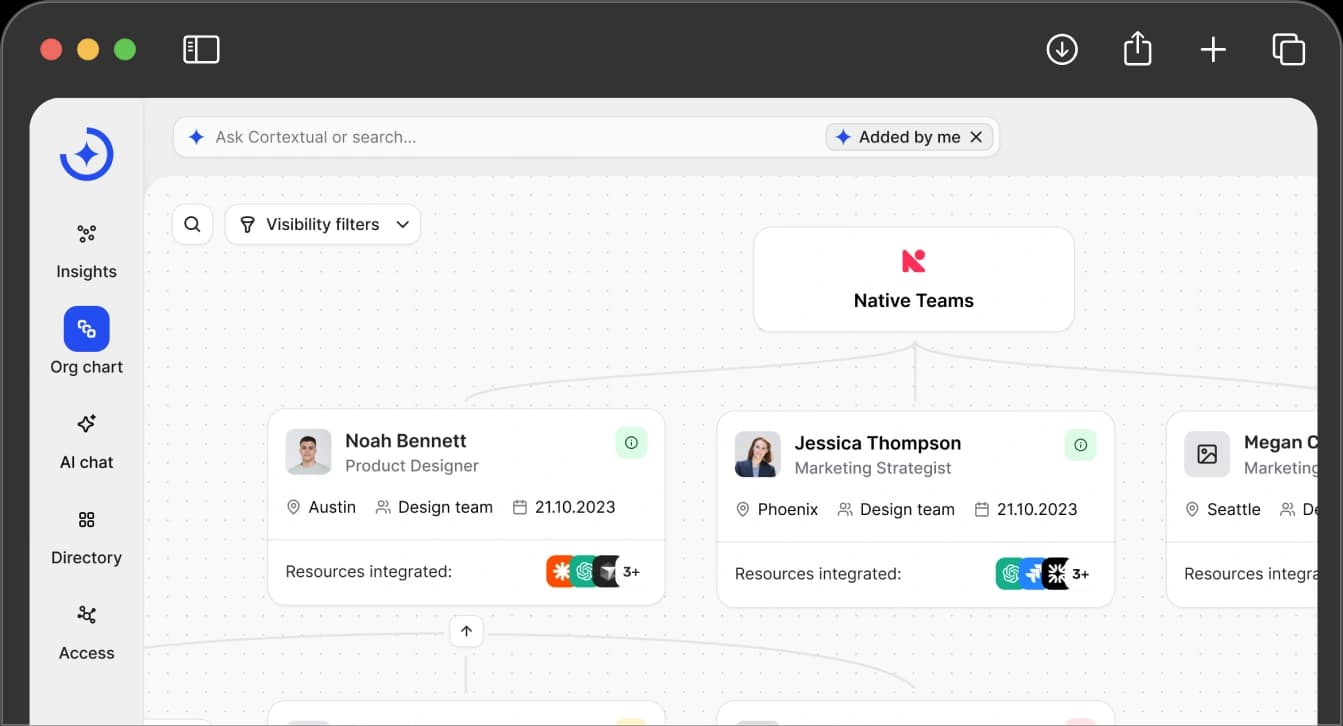Show the tab overview
The height and width of the screenshot is (726, 1343).
coord(1288,49)
